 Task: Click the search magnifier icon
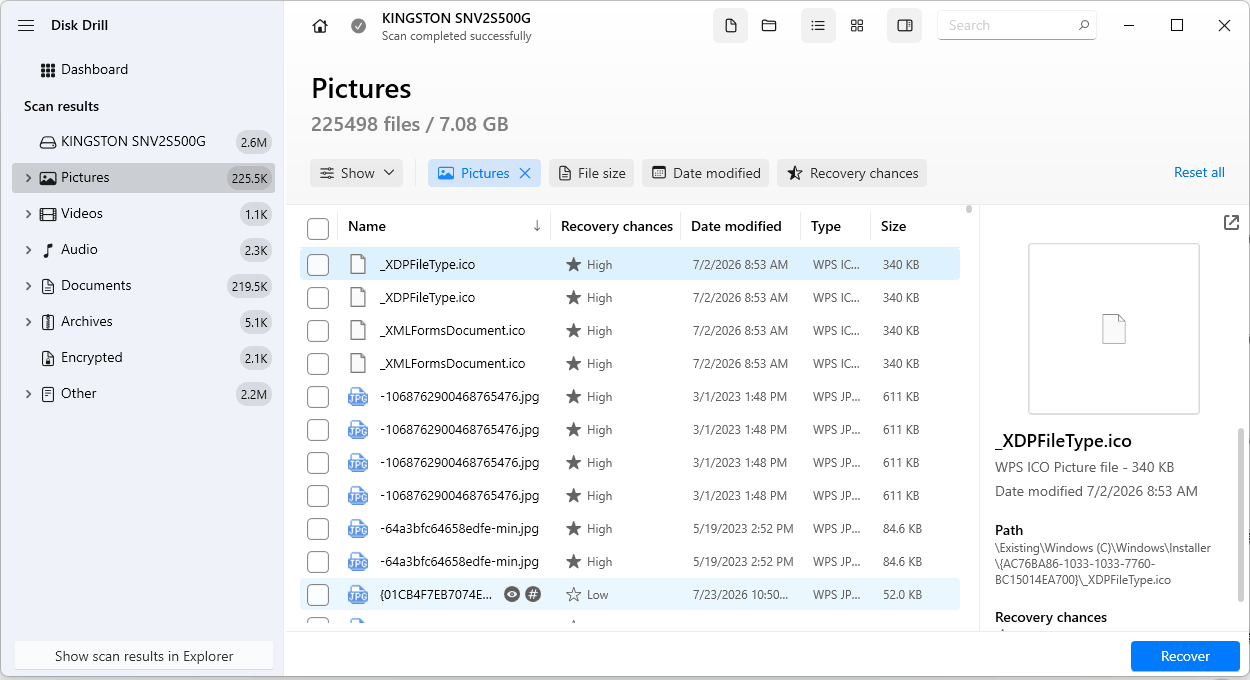pos(1084,25)
